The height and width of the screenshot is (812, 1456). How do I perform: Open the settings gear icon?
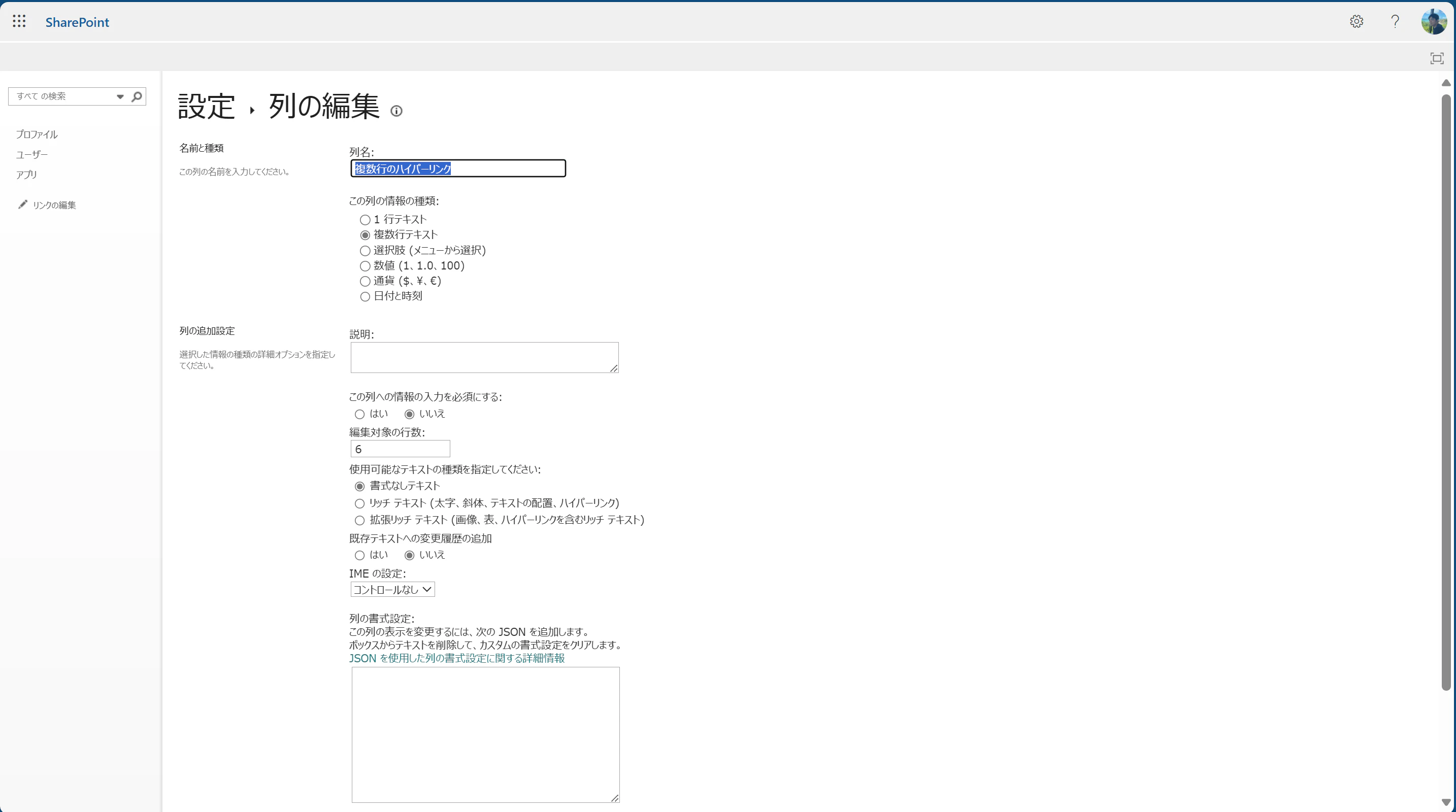pyautogui.click(x=1356, y=21)
